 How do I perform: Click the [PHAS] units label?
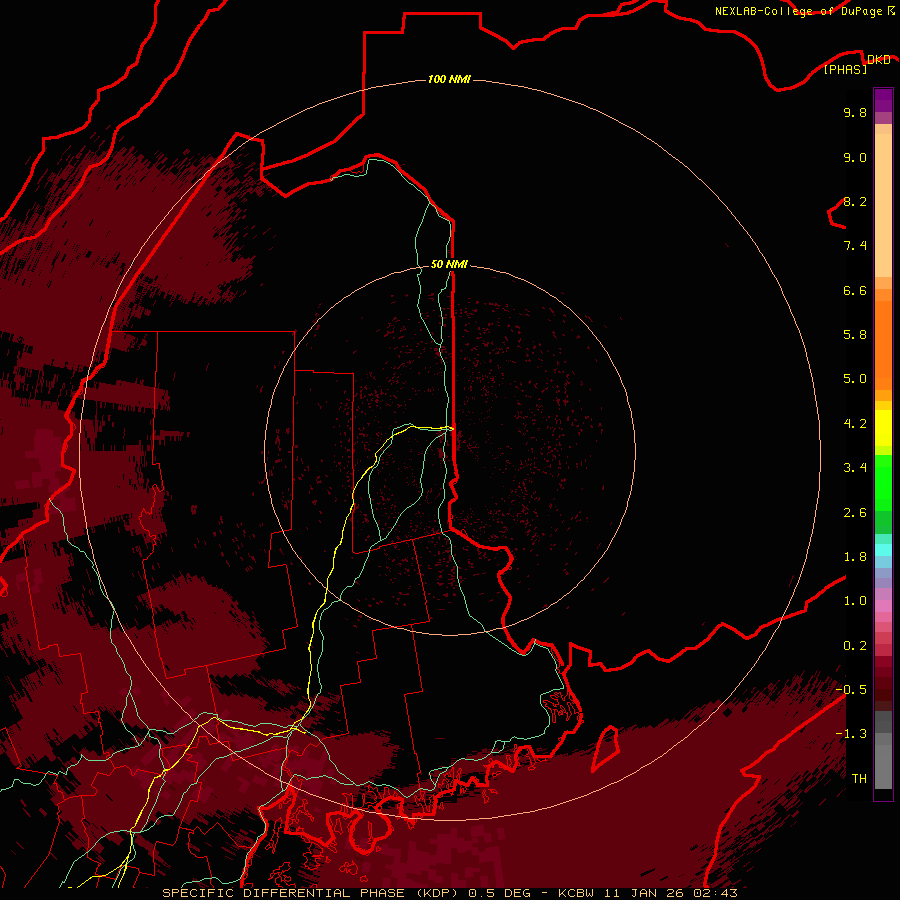click(845, 70)
